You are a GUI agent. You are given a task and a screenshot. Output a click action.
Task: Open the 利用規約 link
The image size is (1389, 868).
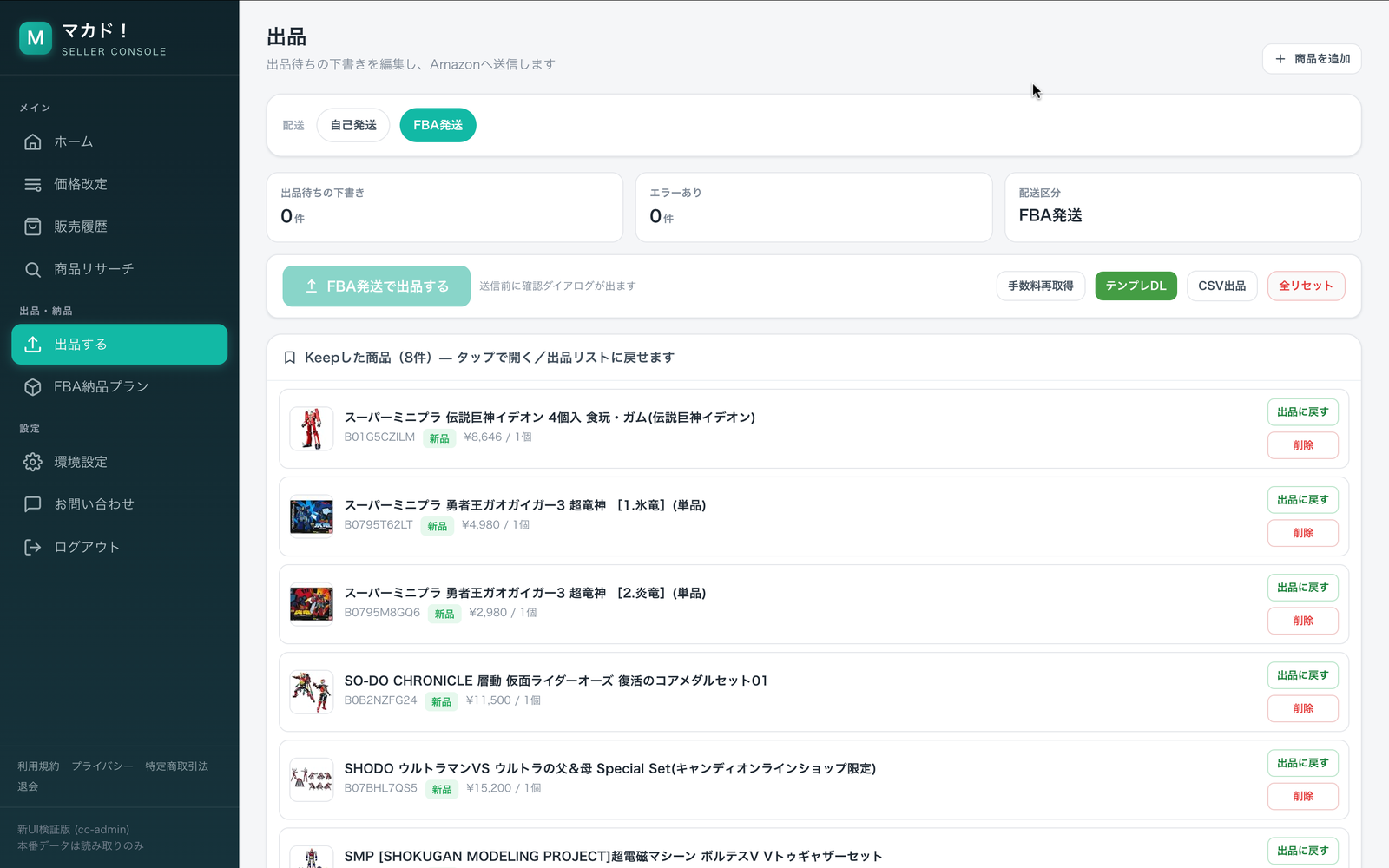coord(38,766)
